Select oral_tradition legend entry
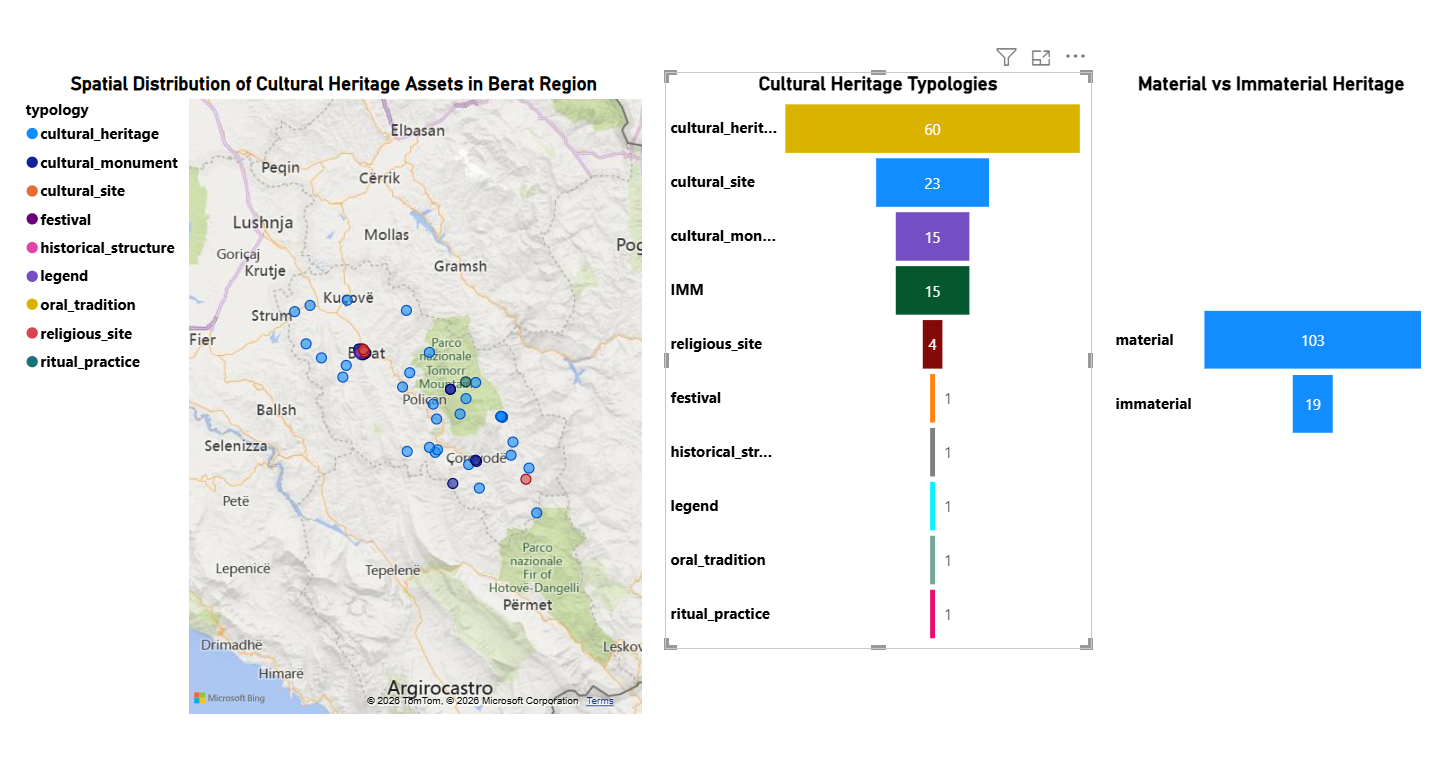Image resolution: width=1431 pixels, height=769 pixels. coord(80,305)
